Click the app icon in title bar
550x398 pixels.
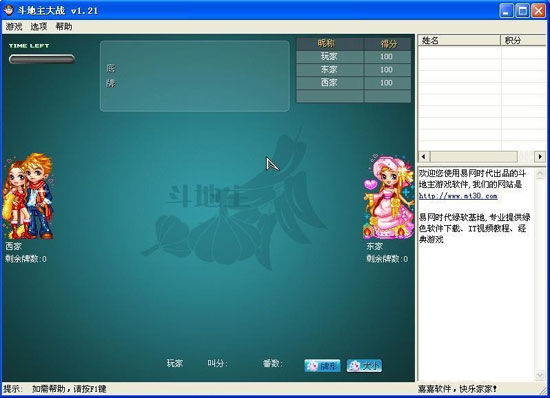8,11
